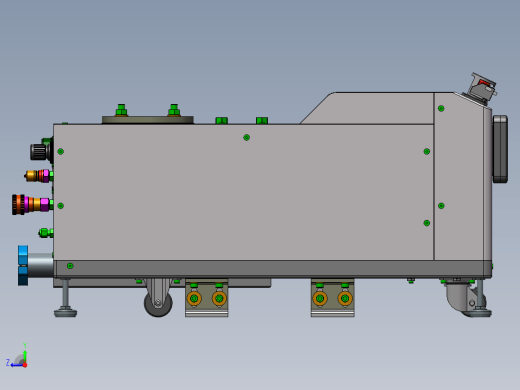
Task: Select the large grey side panel
Action: [x=243, y=192]
